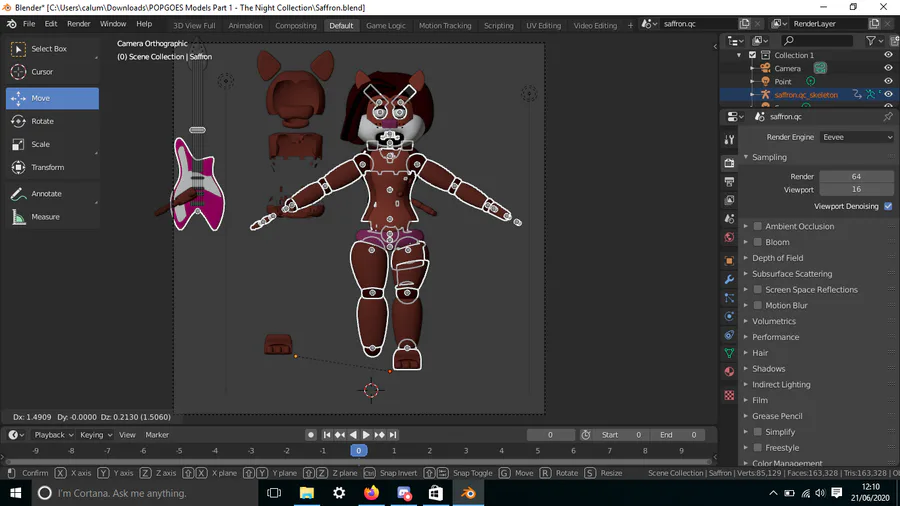Image resolution: width=900 pixels, height=506 pixels.
Task: Click the timeline View menu
Action: coord(127,435)
